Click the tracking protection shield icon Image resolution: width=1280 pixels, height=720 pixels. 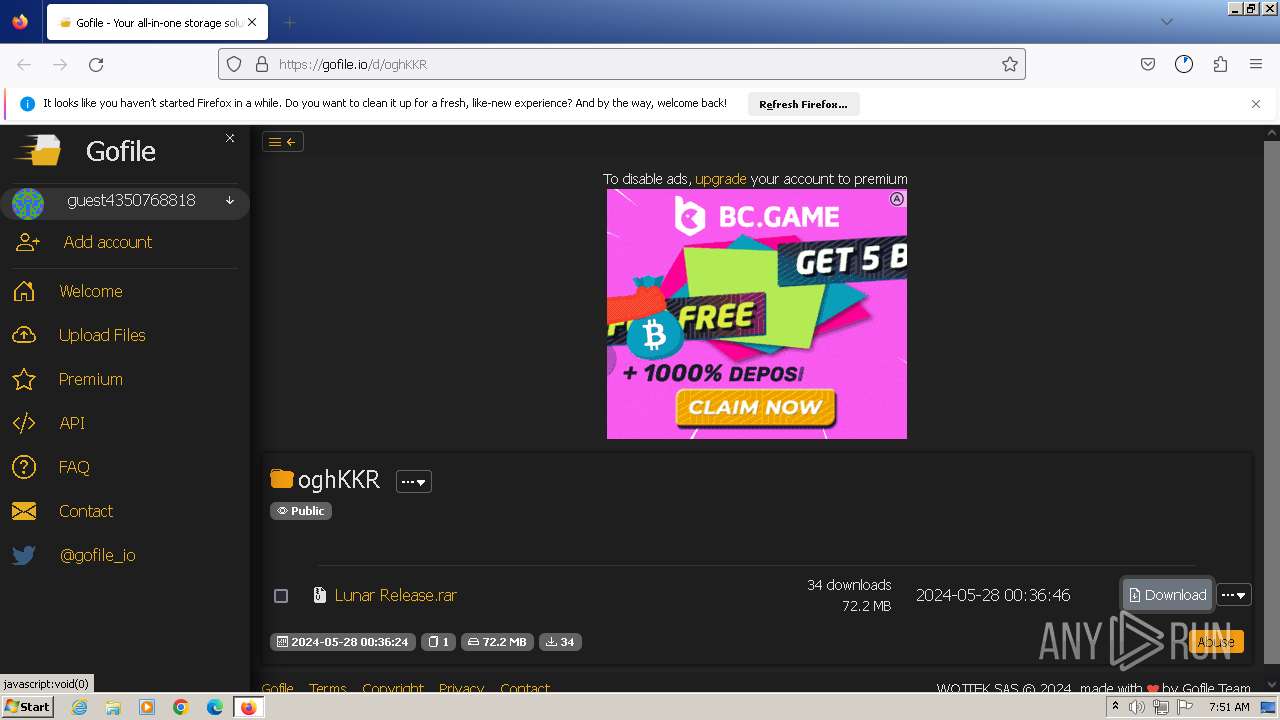click(234, 64)
